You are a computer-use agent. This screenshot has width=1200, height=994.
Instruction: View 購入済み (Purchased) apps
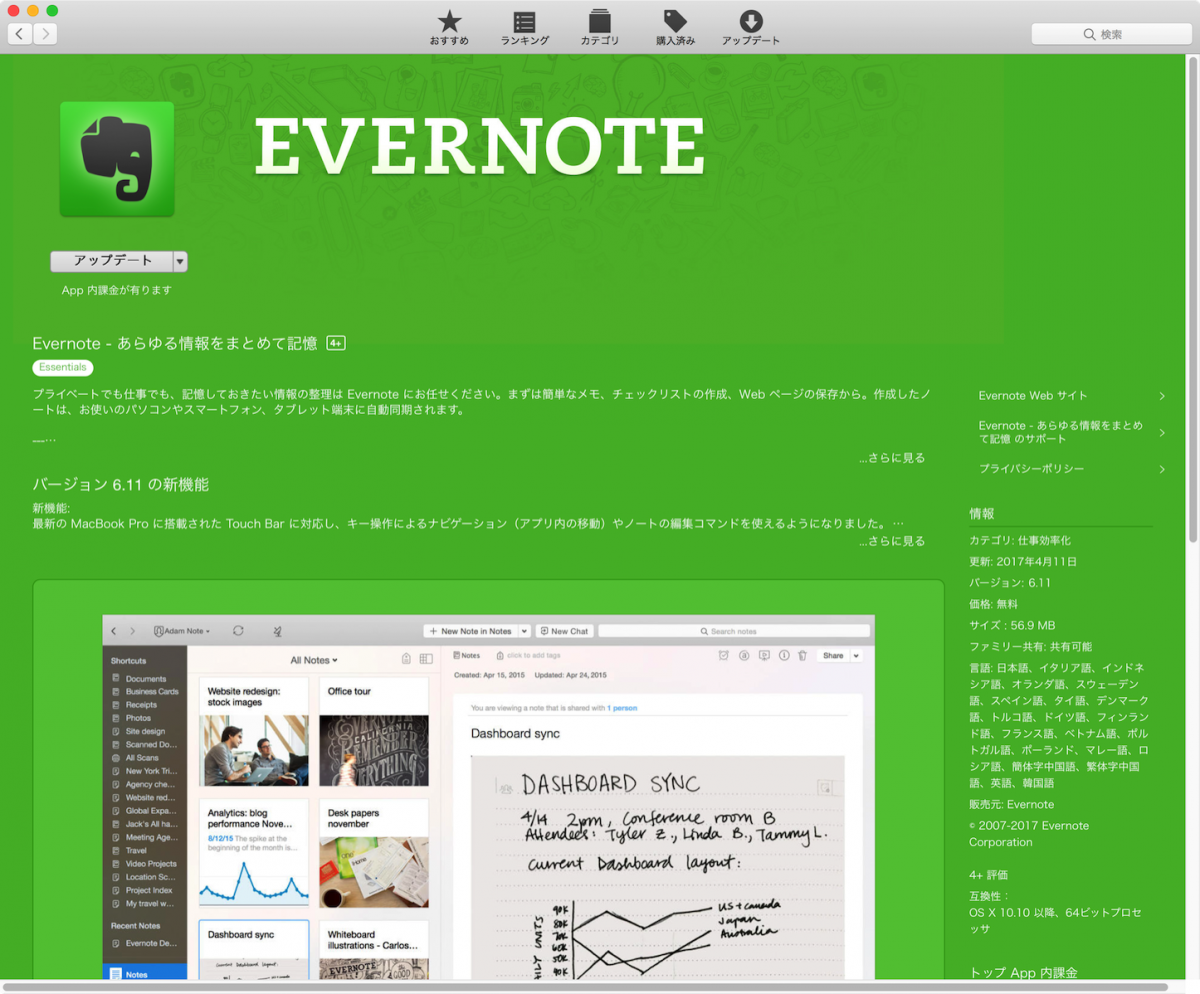pyautogui.click(x=674, y=27)
